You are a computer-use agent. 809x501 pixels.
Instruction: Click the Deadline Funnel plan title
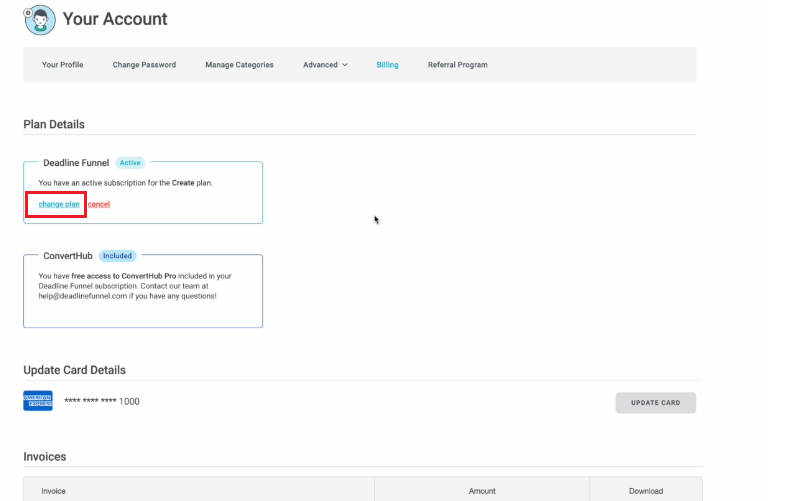pyautogui.click(x=76, y=163)
